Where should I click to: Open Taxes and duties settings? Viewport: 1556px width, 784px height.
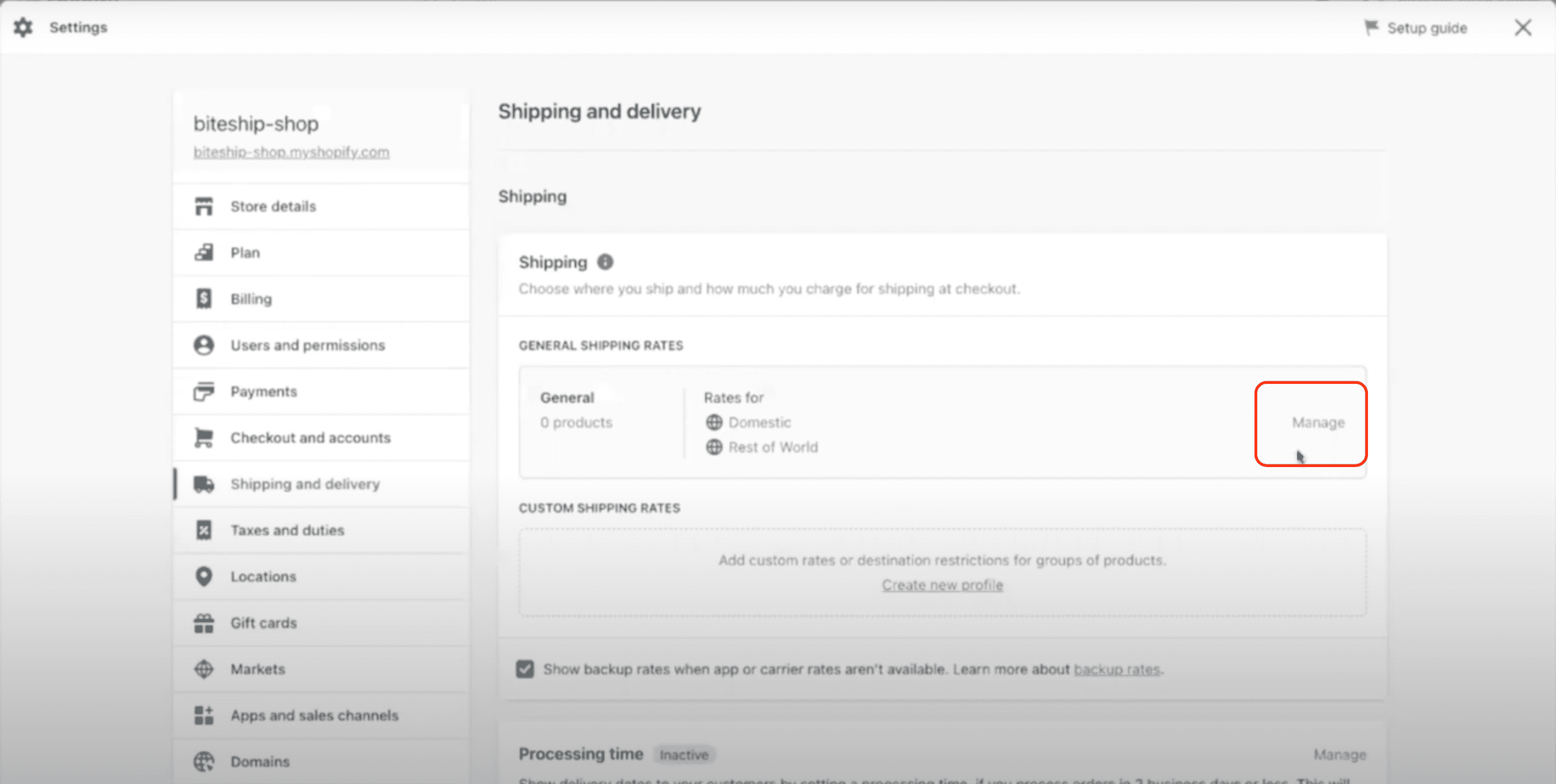click(x=321, y=530)
